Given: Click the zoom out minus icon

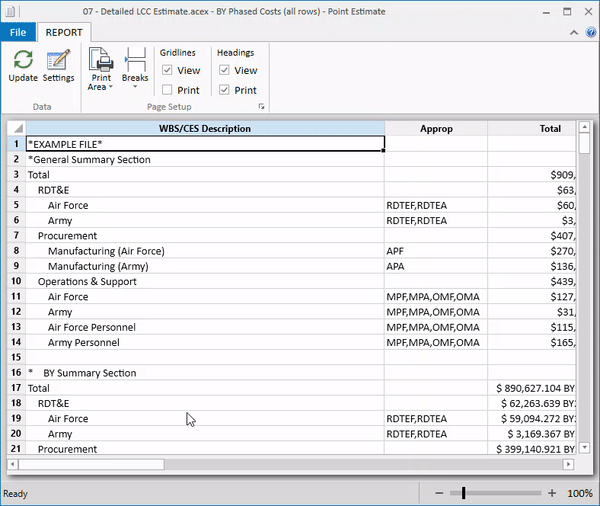Looking at the screenshot, I should coord(441,493).
